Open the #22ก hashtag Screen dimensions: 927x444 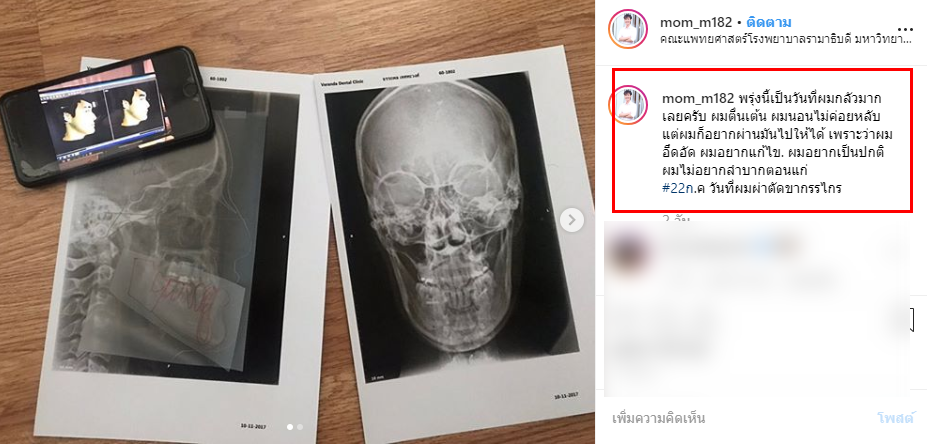[x=679, y=189]
